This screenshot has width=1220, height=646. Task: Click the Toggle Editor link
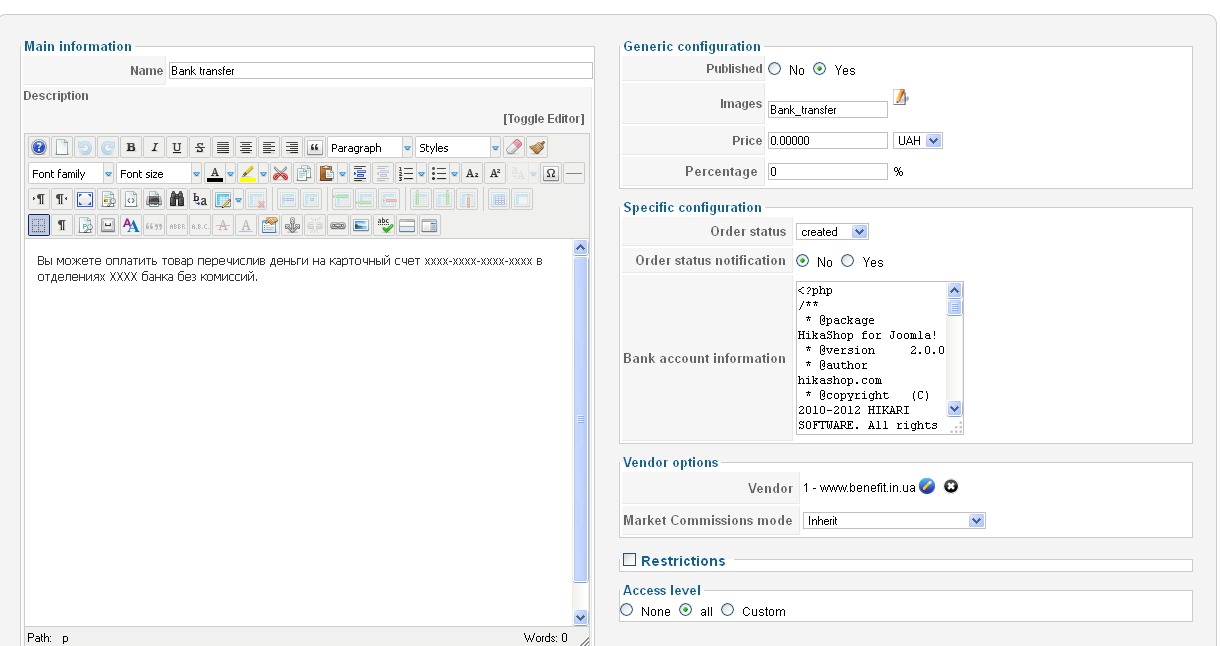point(543,118)
